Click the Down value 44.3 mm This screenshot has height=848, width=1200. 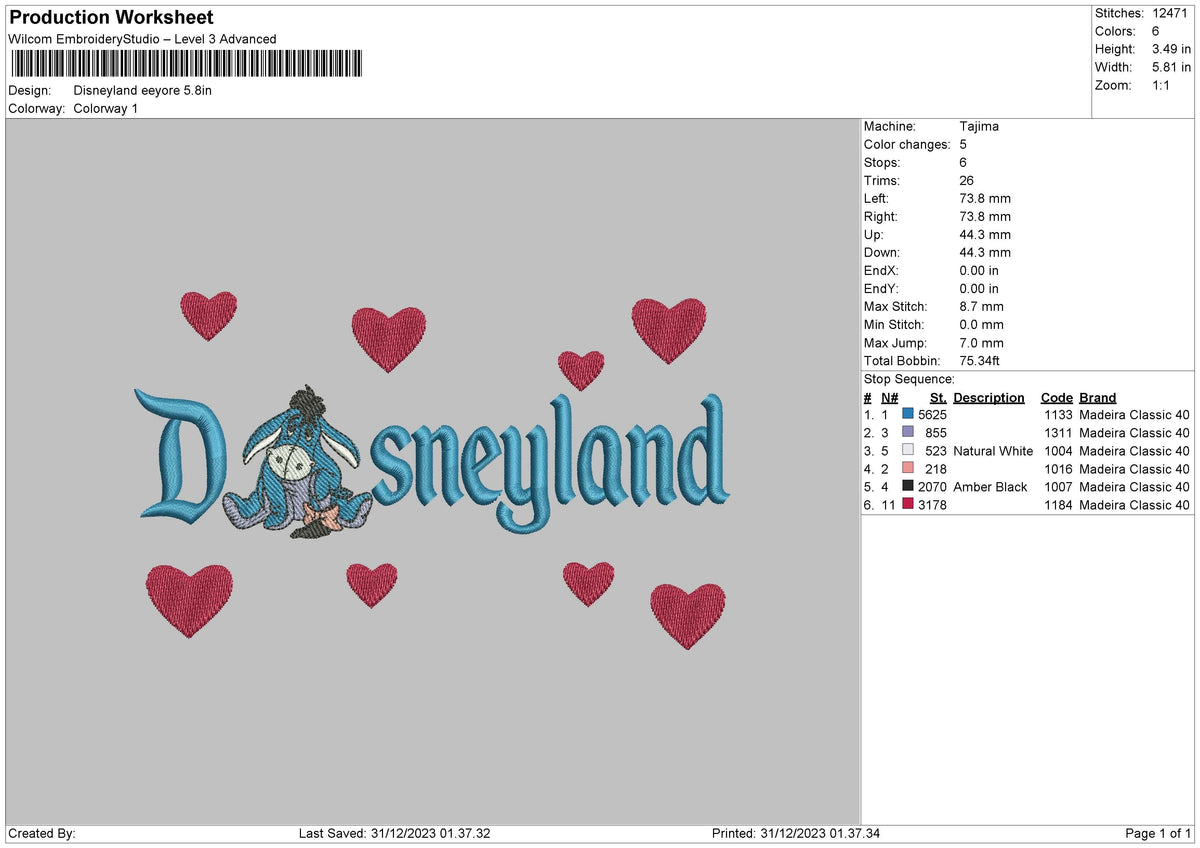(x=985, y=252)
